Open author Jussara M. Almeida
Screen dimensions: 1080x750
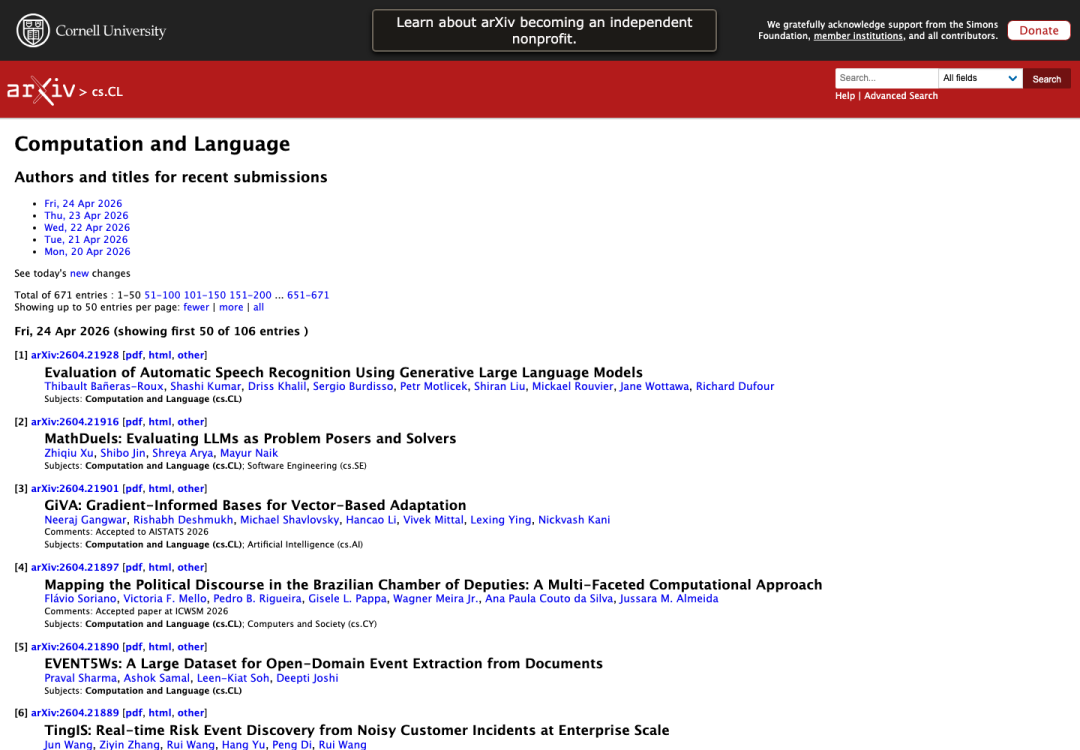(x=669, y=598)
